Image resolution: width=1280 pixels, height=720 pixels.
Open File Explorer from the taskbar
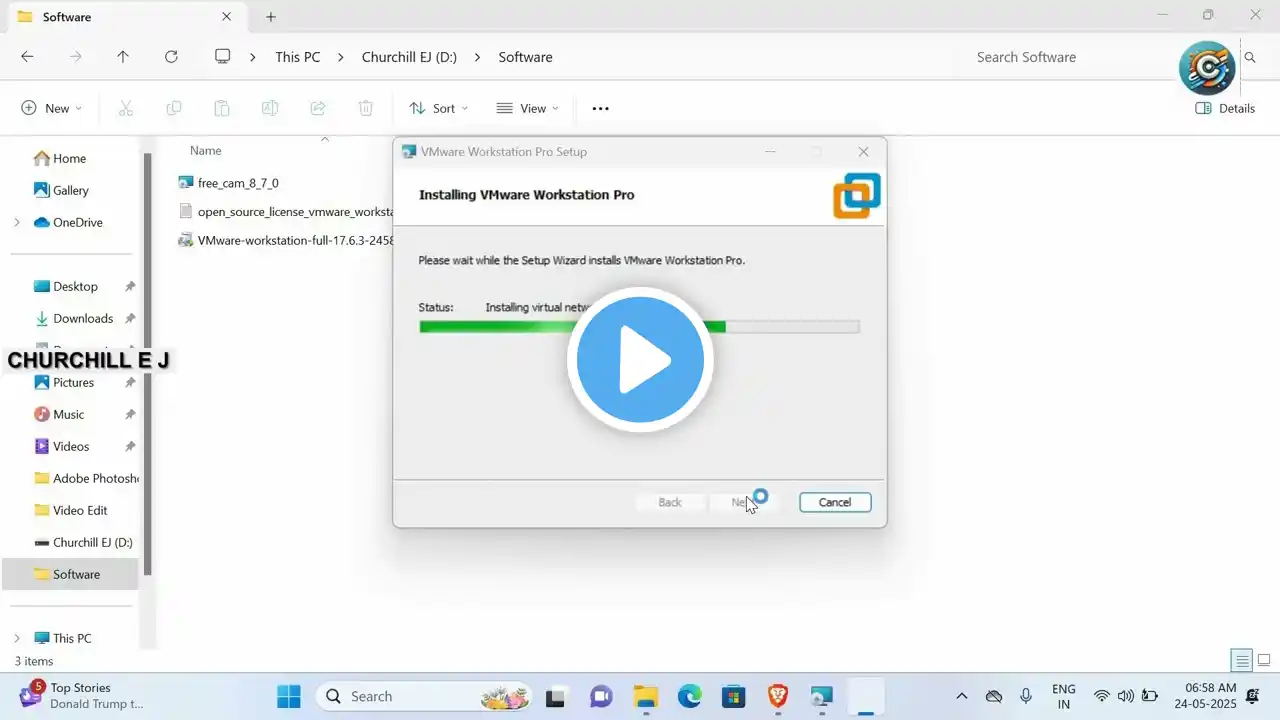coord(646,697)
